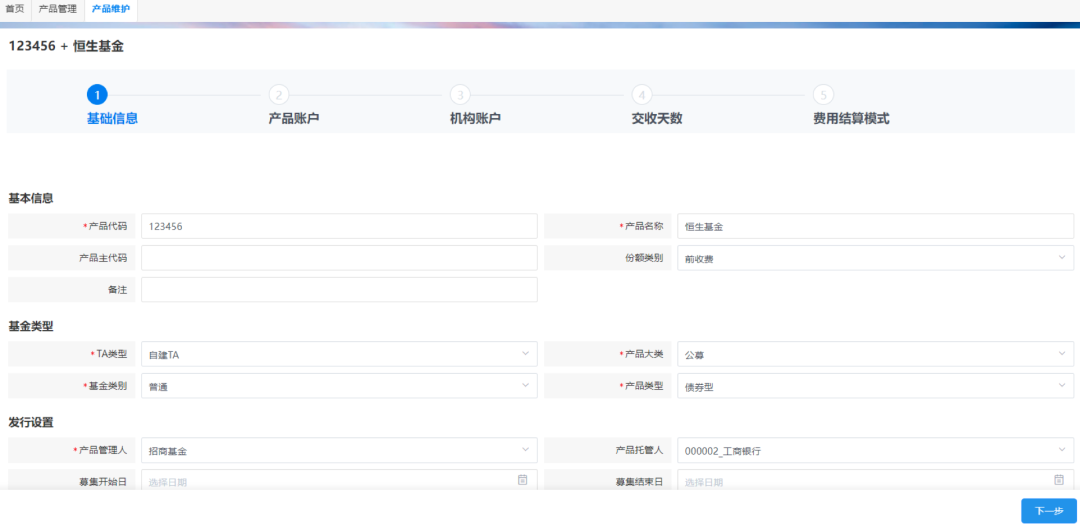Click step 1 circle 基础信息
1080x528 pixels.
pos(97,95)
